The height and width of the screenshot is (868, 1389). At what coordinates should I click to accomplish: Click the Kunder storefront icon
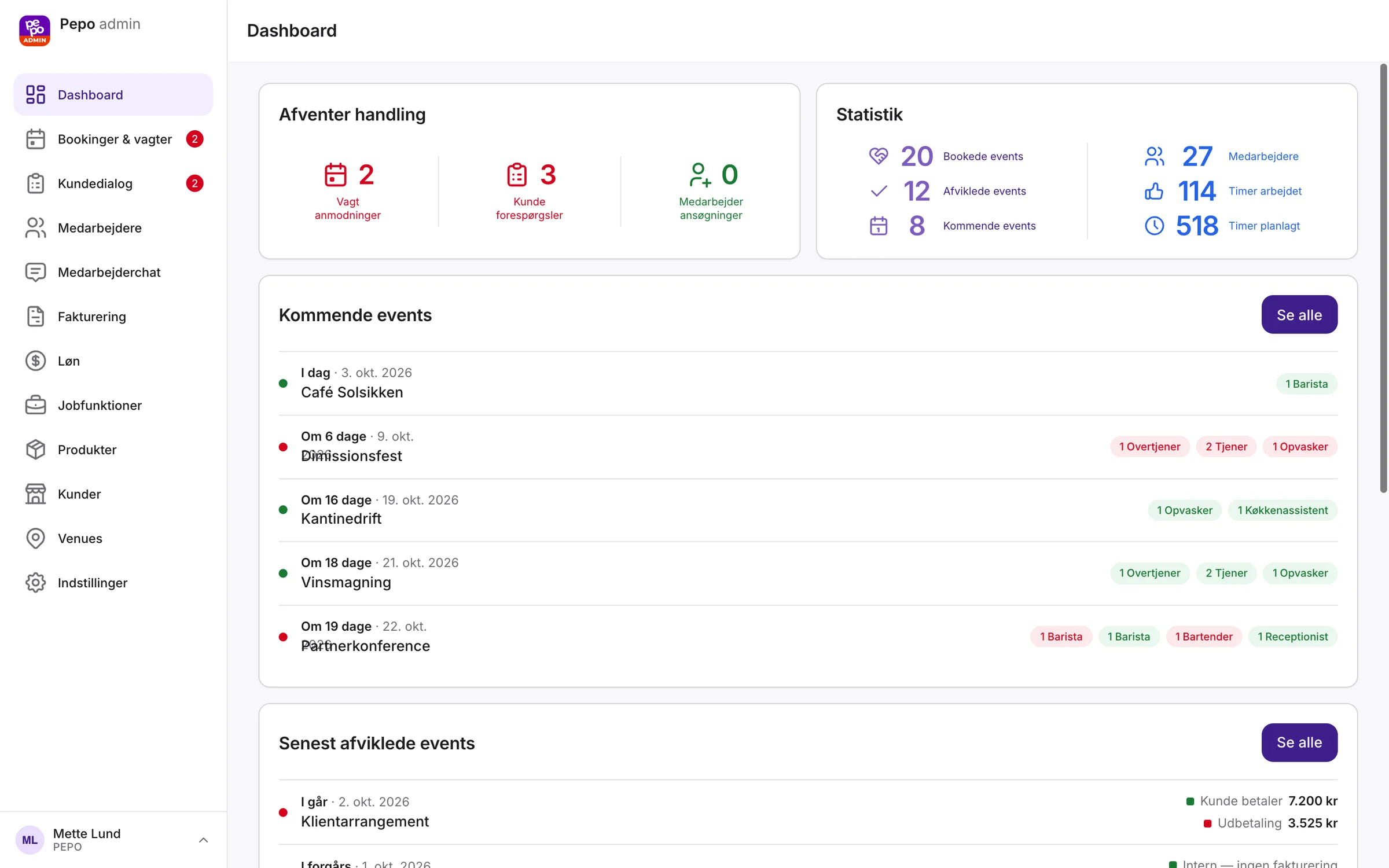[x=35, y=494]
